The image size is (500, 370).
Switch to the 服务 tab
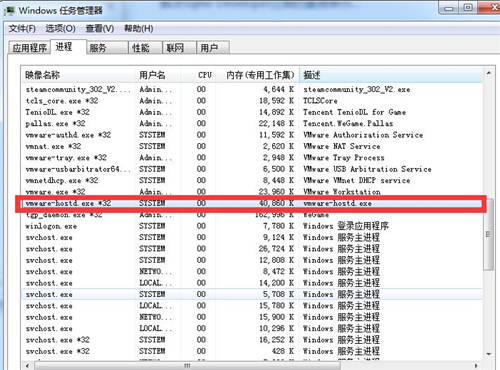tap(107, 48)
